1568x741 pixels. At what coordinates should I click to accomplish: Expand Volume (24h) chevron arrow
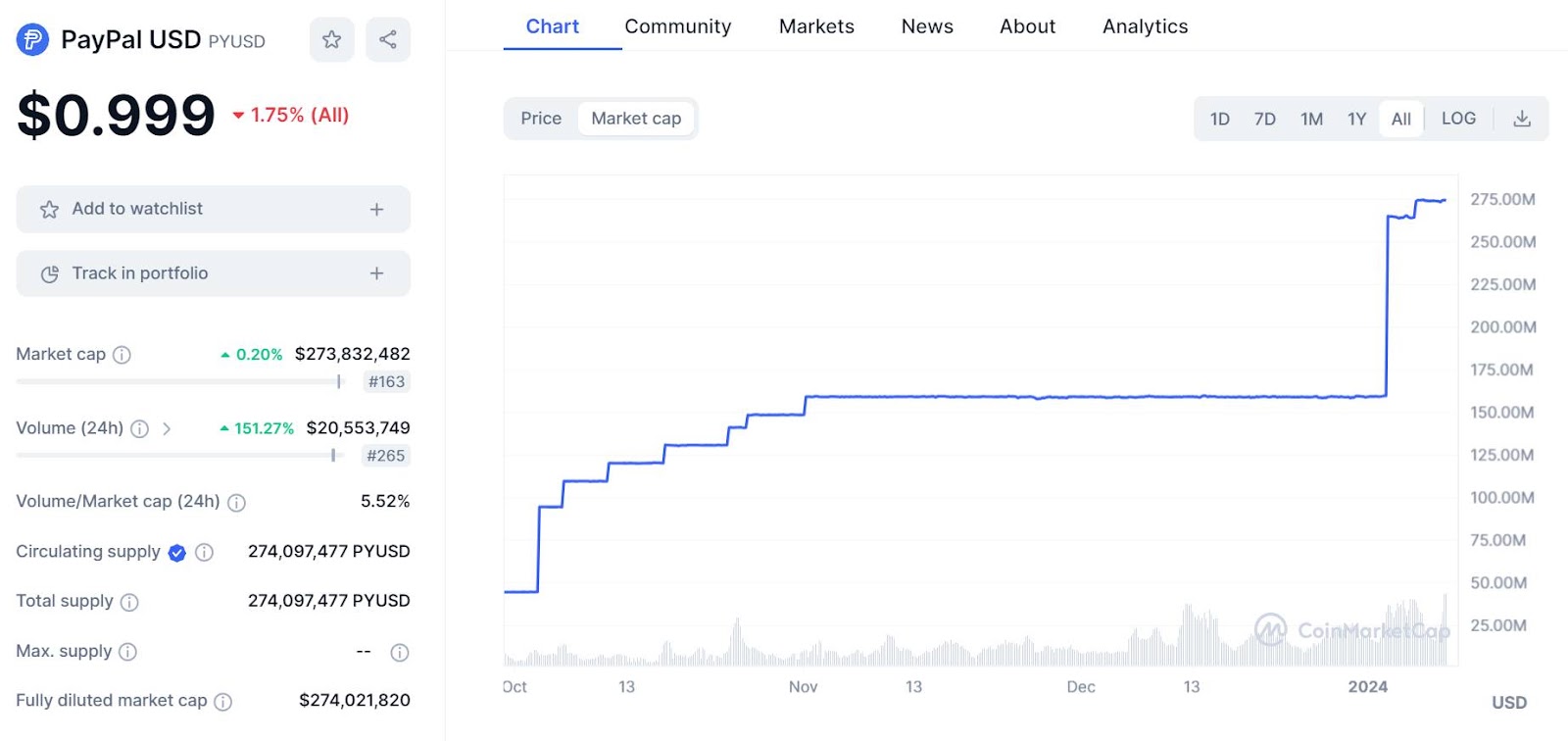coord(167,428)
